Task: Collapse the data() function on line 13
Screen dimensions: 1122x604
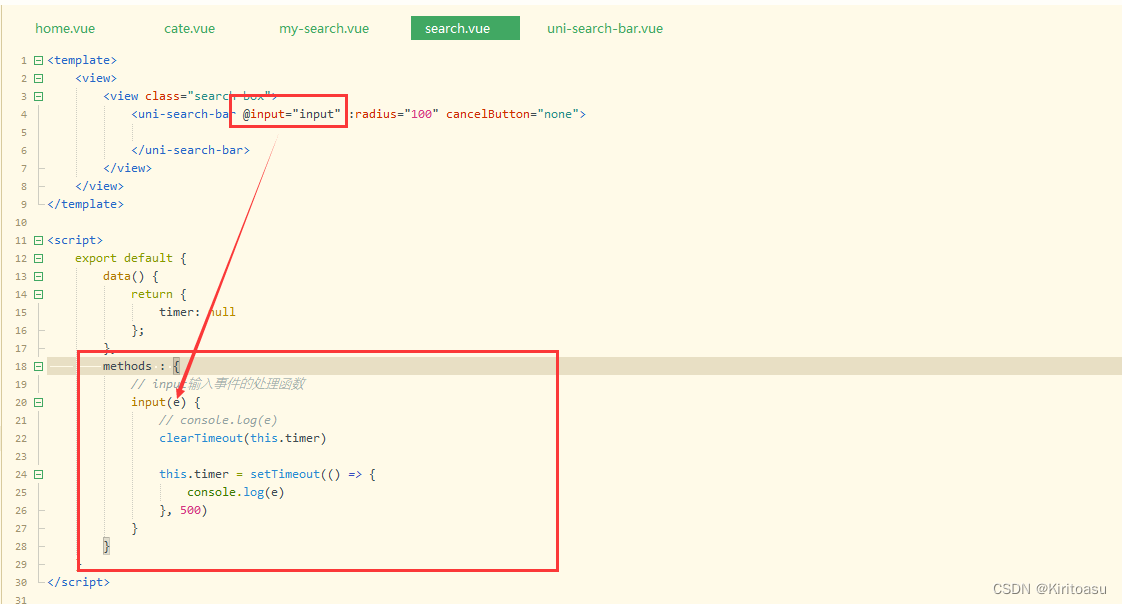Action: pos(39,276)
